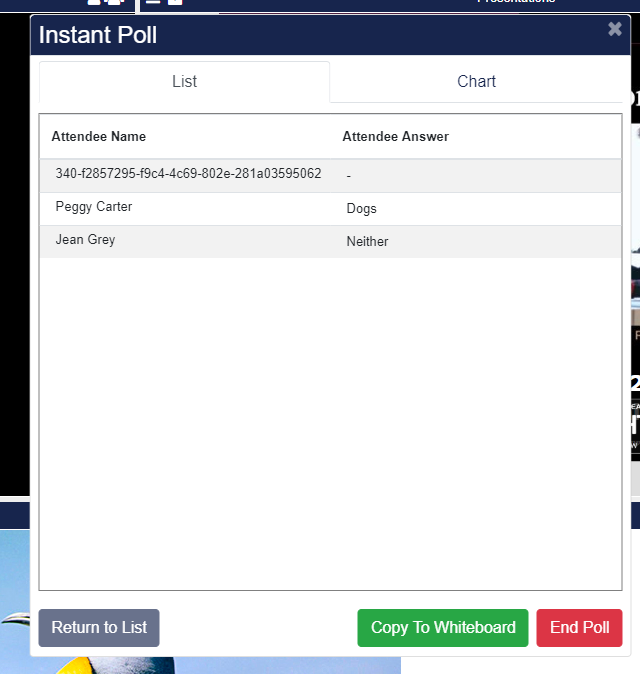Click the Neither answer cell
The width and height of the screenshot is (640, 674).
tap(367, 242)
